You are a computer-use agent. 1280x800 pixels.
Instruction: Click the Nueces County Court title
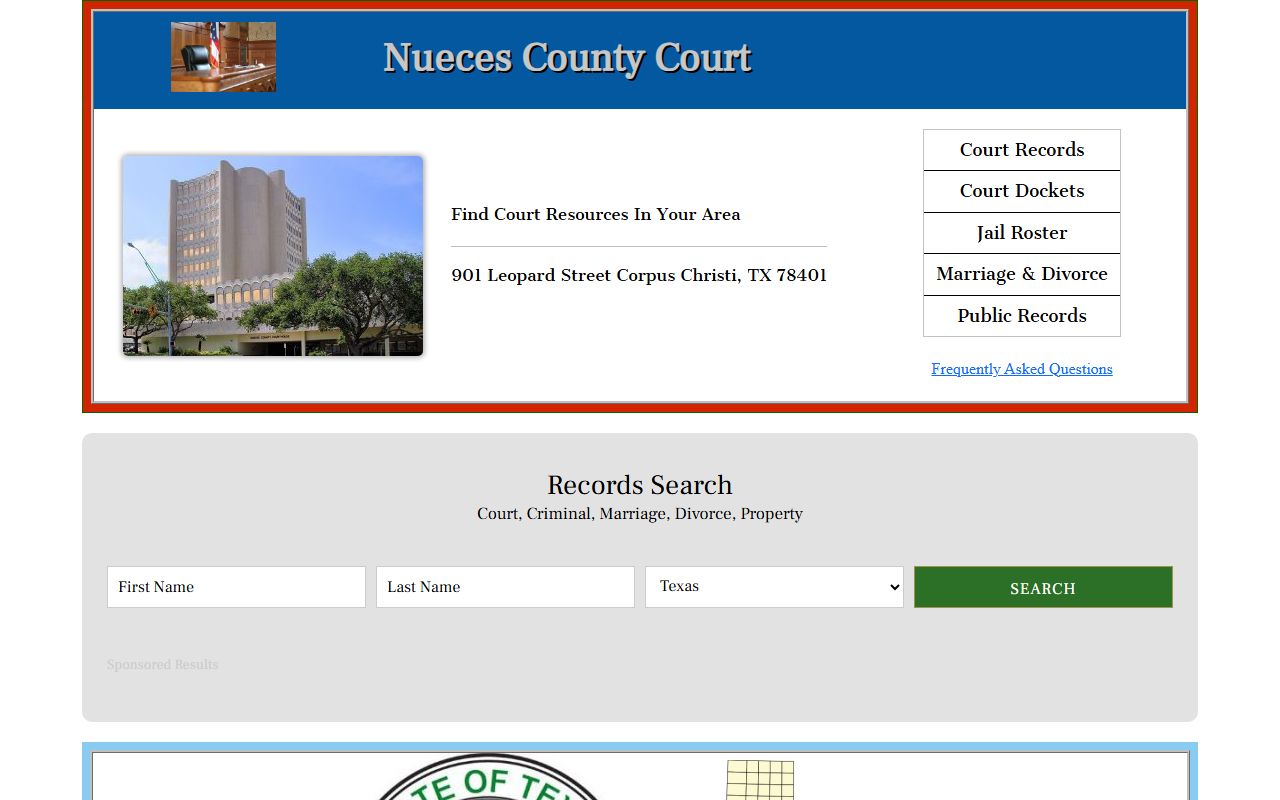567,58
